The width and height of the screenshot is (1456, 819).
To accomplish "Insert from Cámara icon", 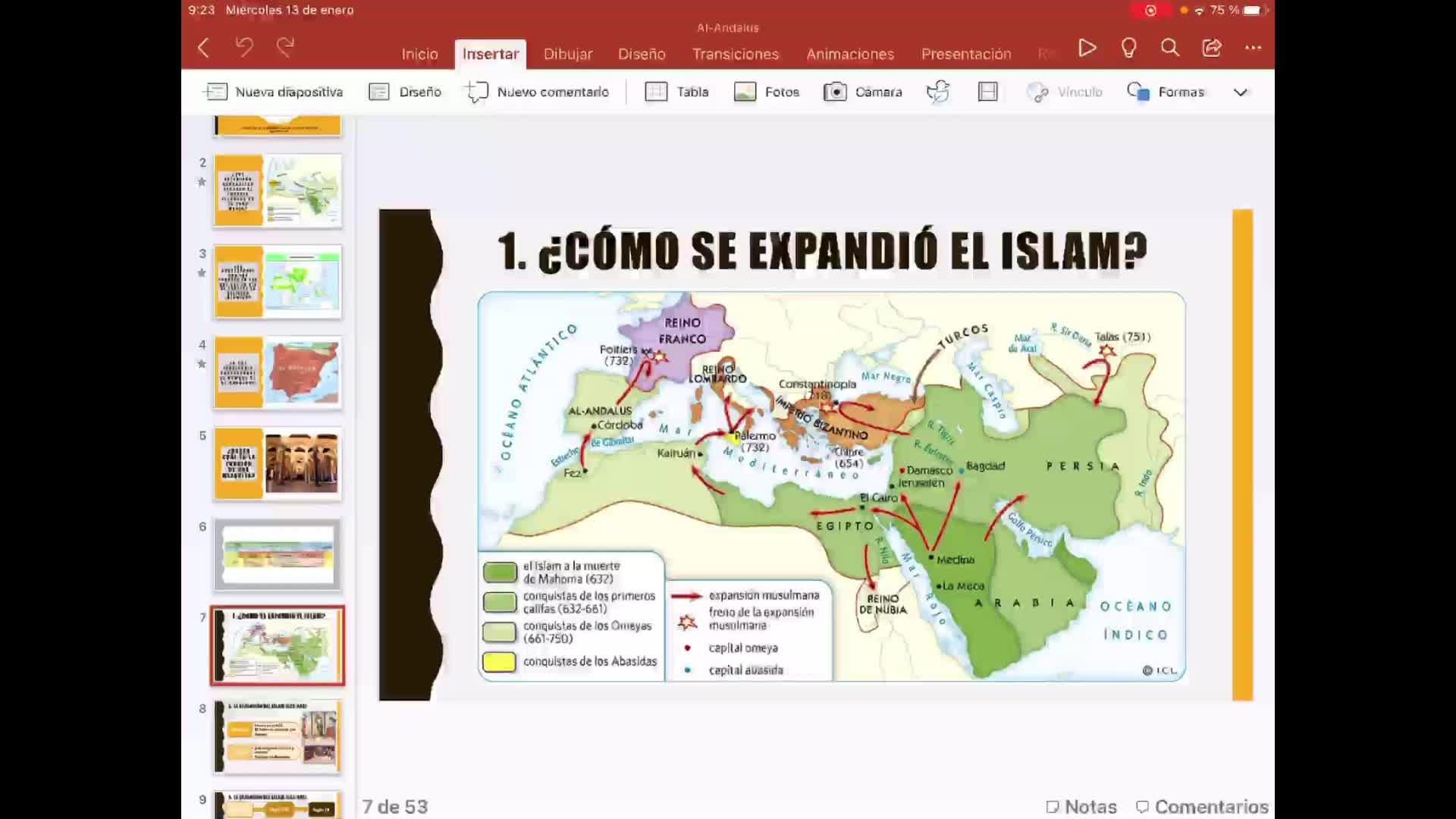I will click(x=863, y=92).
